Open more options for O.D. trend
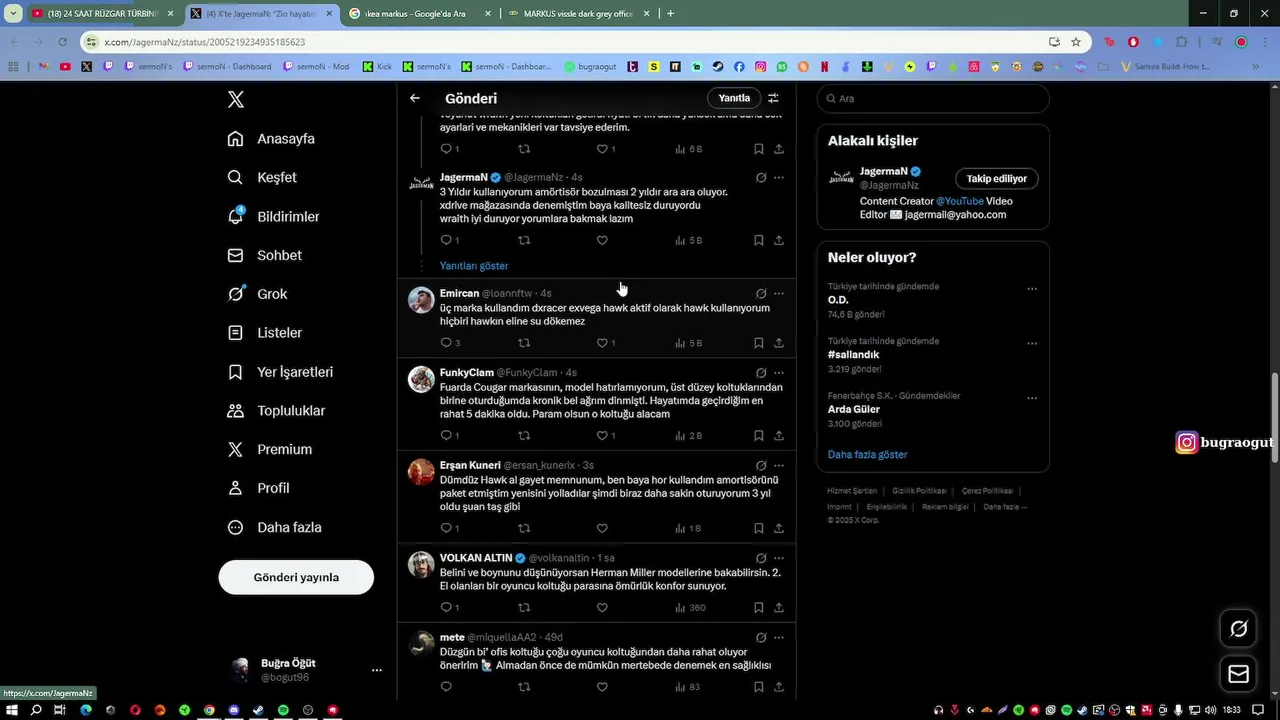This screenshot has width=1280, height=720. click(x=1032, y=289)
